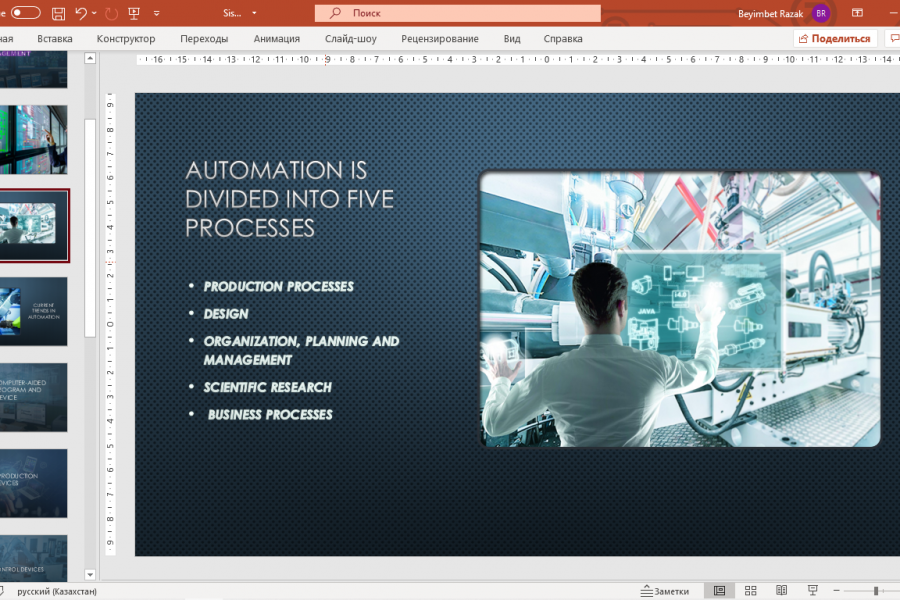This screenshot has height=600, width=900.
Task: Switch to Normal view in status bar
Action: click(718, 591)
